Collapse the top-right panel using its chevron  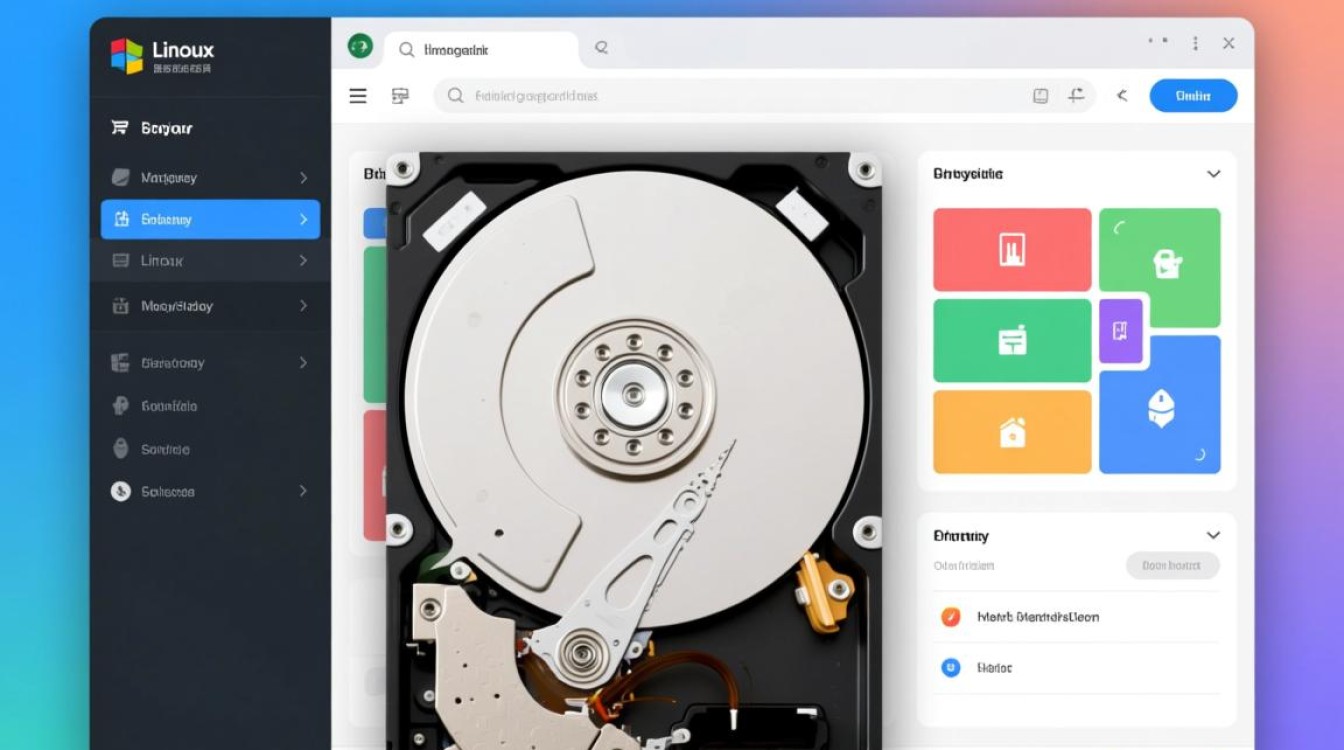[1213, 173]
